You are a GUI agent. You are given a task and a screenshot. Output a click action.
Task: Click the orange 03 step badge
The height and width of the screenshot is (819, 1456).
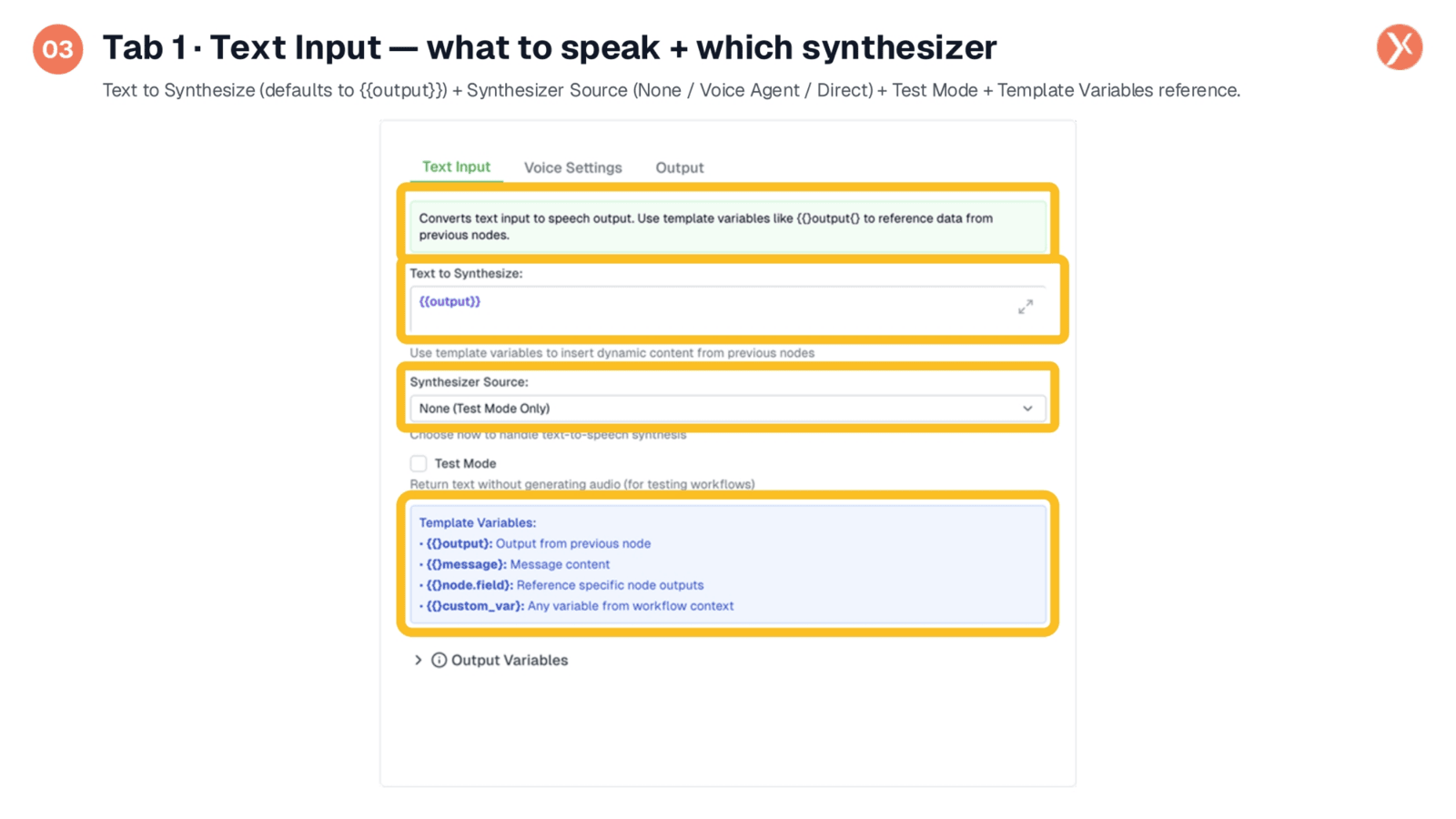point(58,49)
